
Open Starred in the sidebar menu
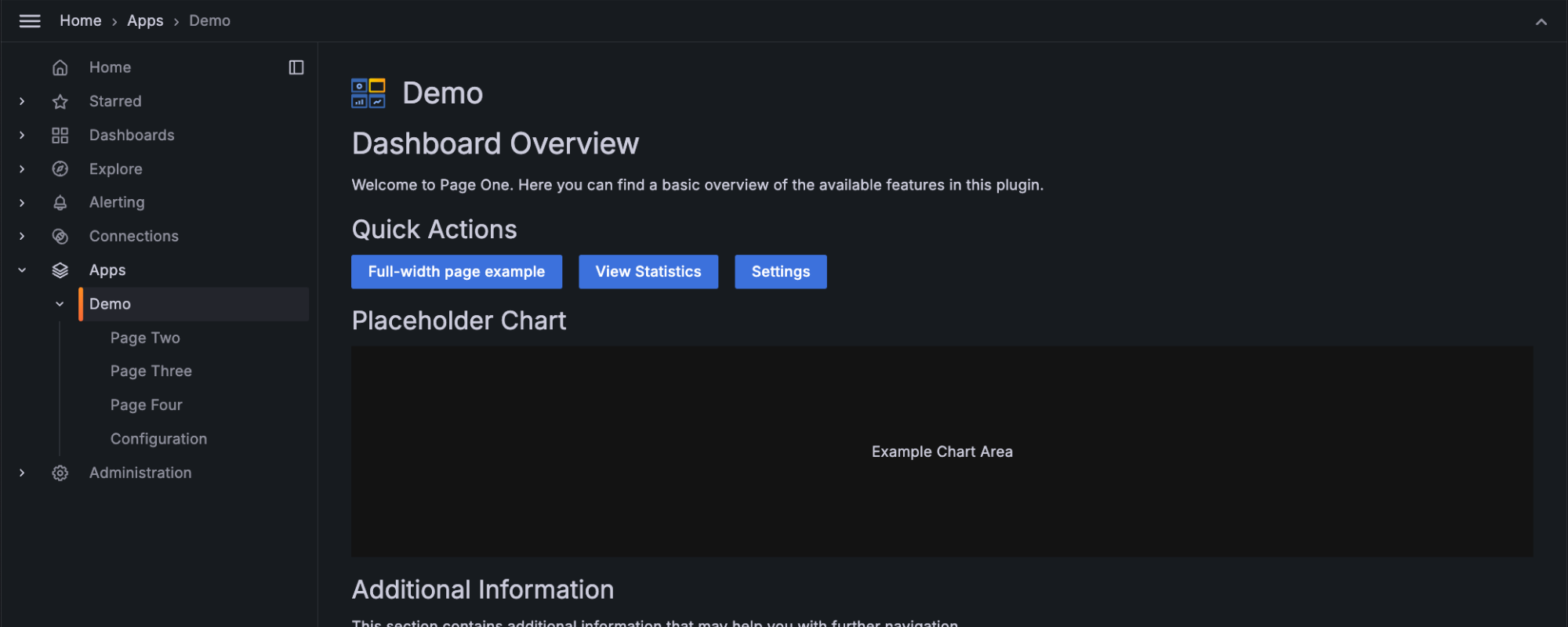pyautogui.click(x=115, y=101)
